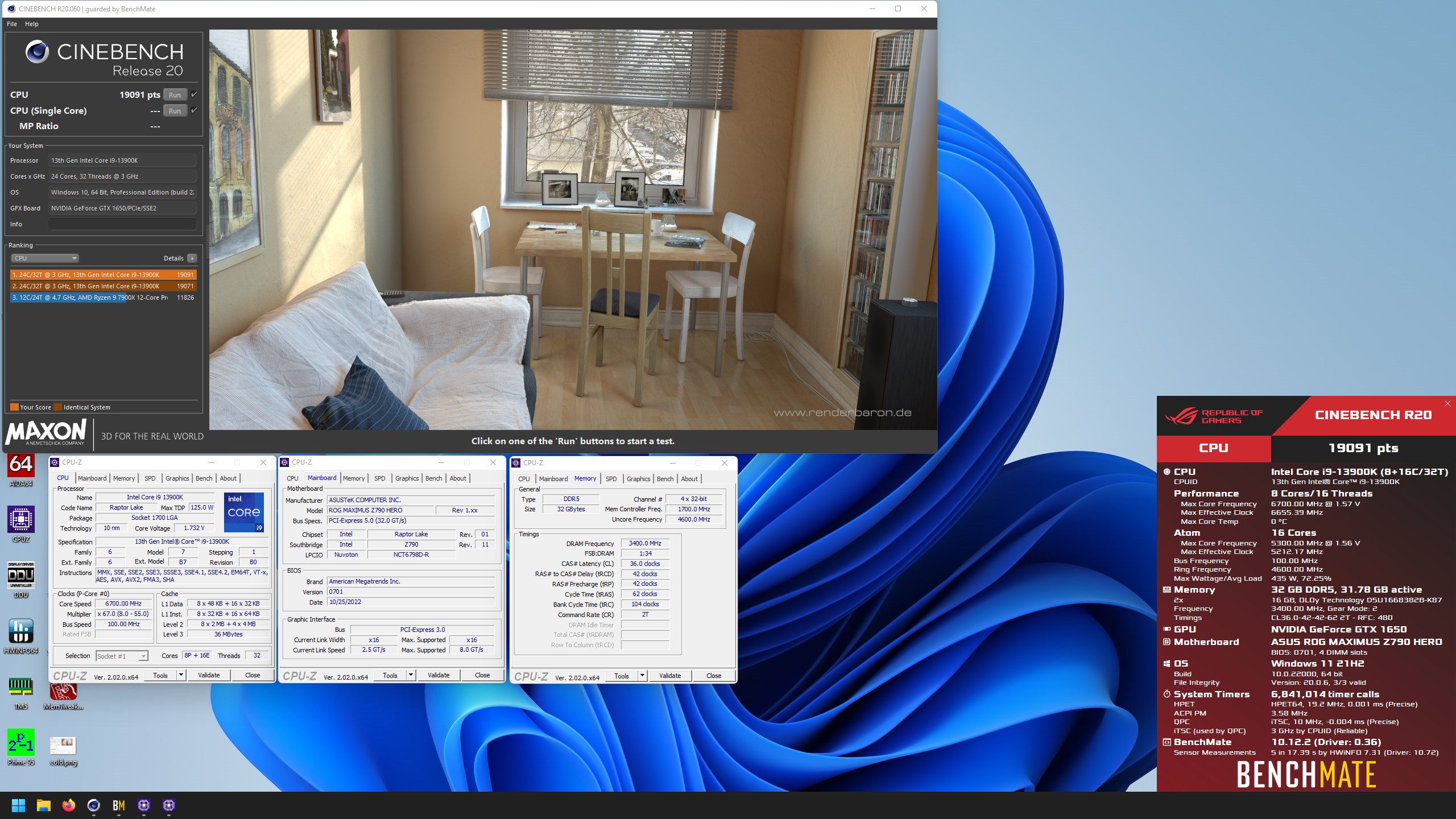This screenshot has height=819, width=1456.
Task: Close the BenchMate result overlay
Action: [x=1447, y=403]
